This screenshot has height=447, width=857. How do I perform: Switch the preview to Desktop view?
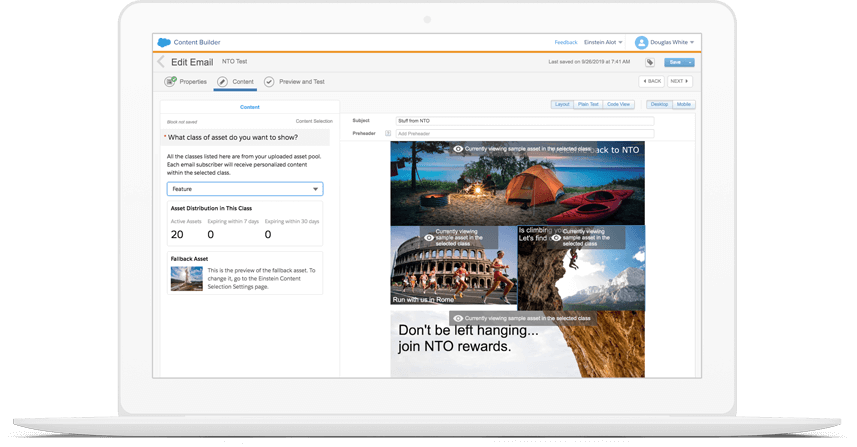659,104
